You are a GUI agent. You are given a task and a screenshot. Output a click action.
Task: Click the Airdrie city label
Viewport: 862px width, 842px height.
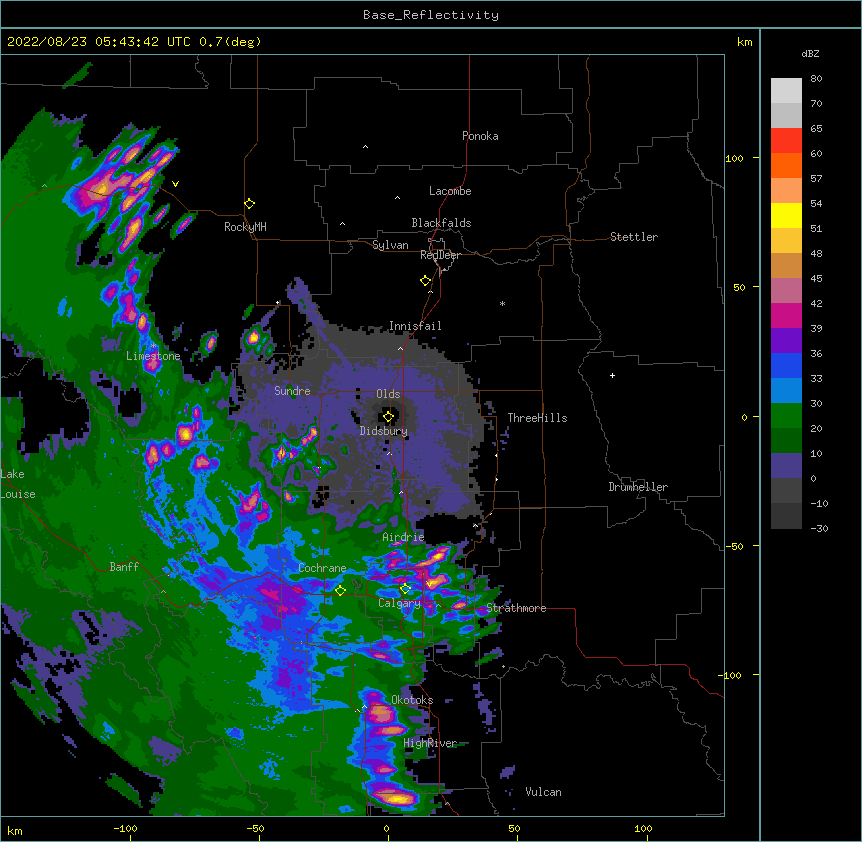[403, 537]
